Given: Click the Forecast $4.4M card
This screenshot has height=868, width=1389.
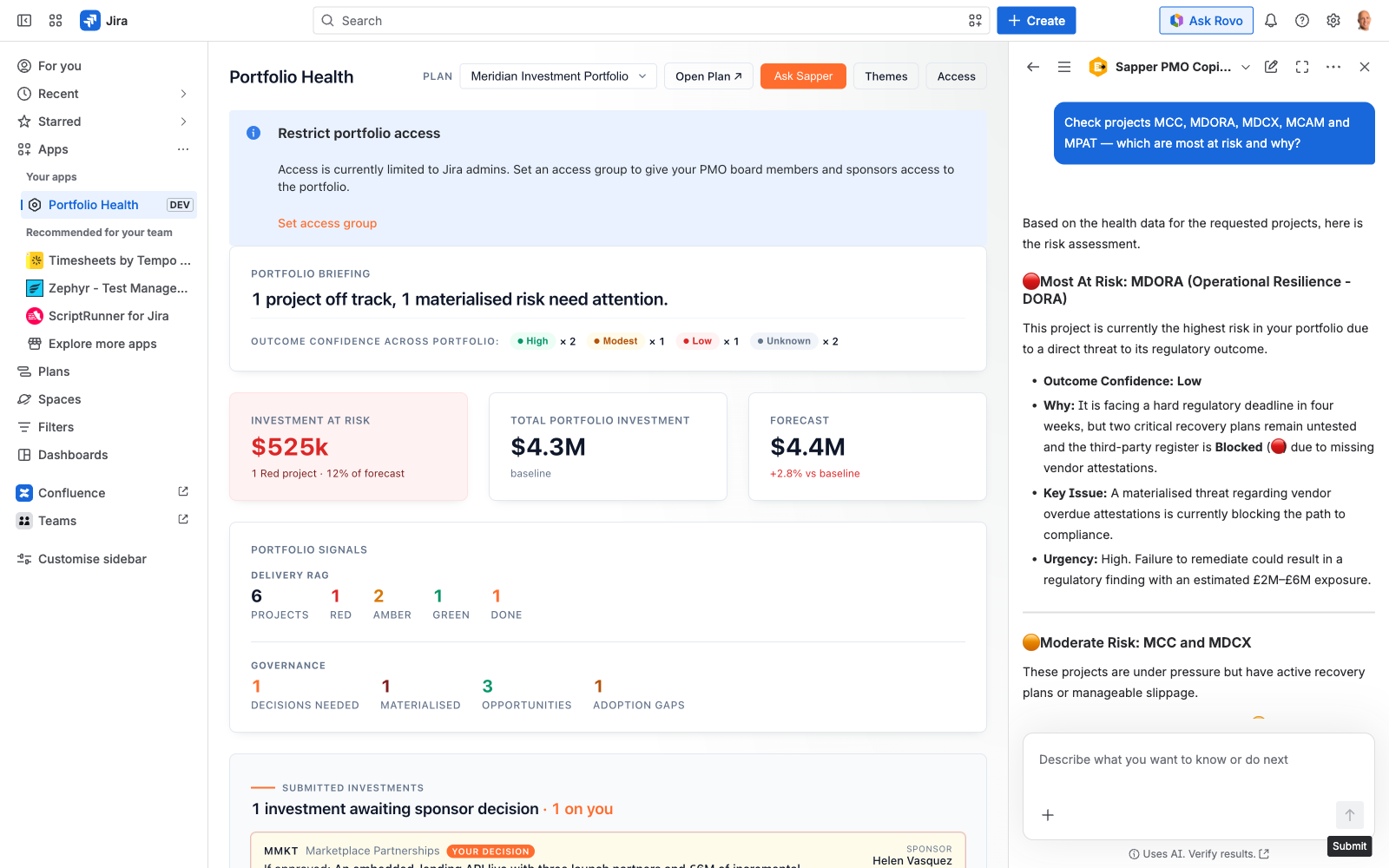Looking at the screenshot, I should [x=867, y=446].
